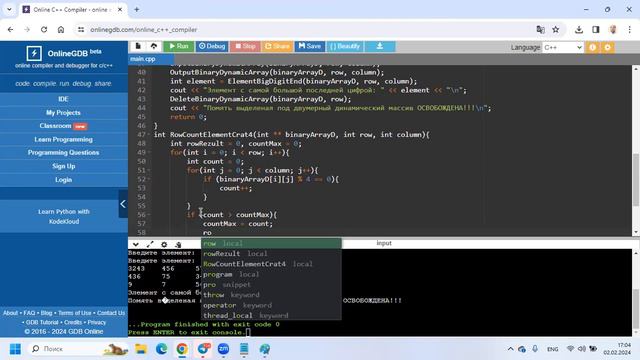Open the Contact Us footer link
Viewport: 640px width, 360px height.
111,313
